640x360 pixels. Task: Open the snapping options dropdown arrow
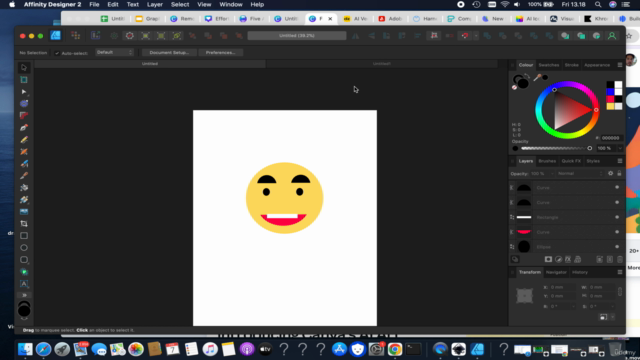(x=476, y=36)
